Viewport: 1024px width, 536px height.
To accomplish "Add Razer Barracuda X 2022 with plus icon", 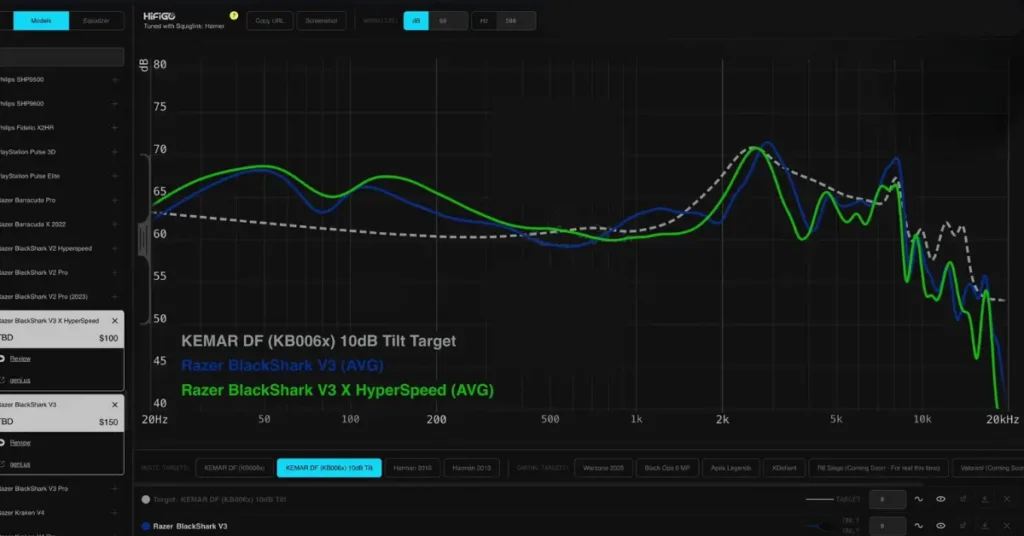I will pyautogui.click(x=115, y=225).
